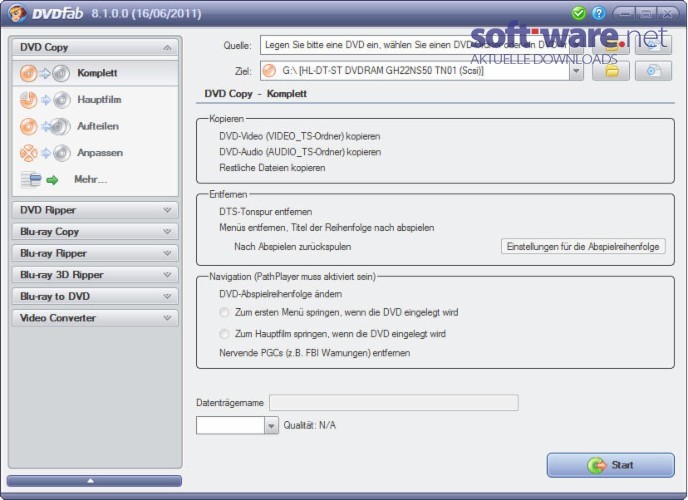Screen dimensions: 688x500
Task: Open the Ziel drive dropdown
Action: pyautogui.click(x=576, y=71)
